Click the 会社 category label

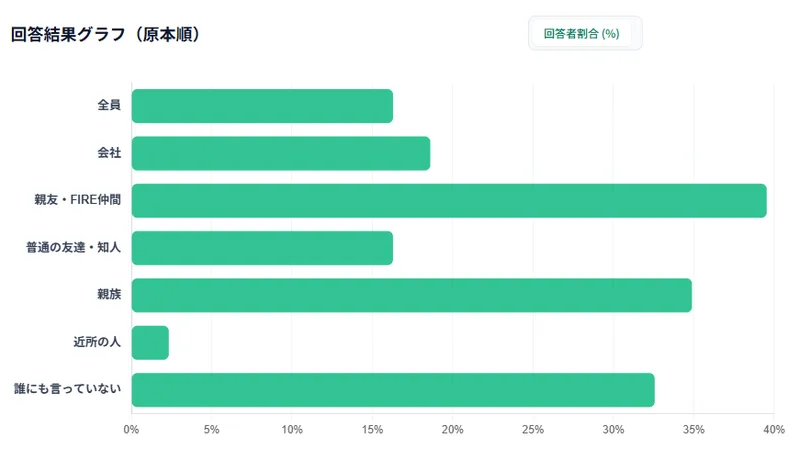coord(109,153)
